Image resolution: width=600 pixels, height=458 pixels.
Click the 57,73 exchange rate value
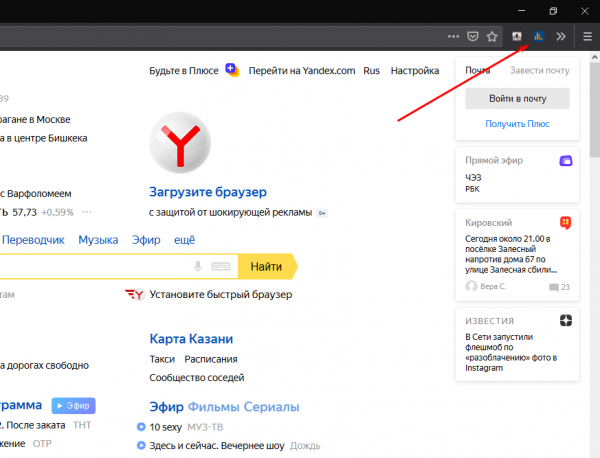24,212
